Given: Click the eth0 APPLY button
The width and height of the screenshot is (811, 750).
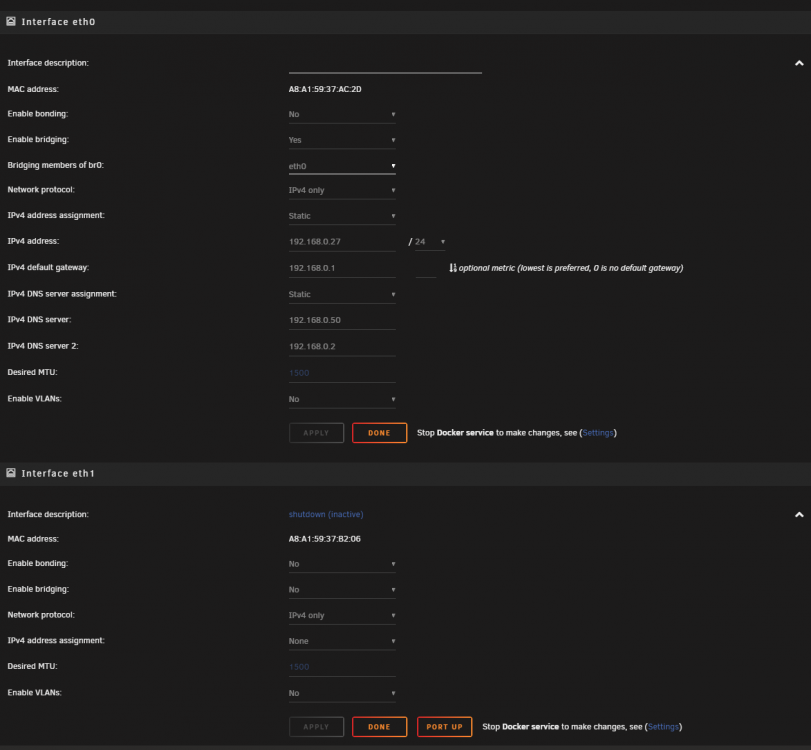Looking at the screenshot, I should [316, 433].
